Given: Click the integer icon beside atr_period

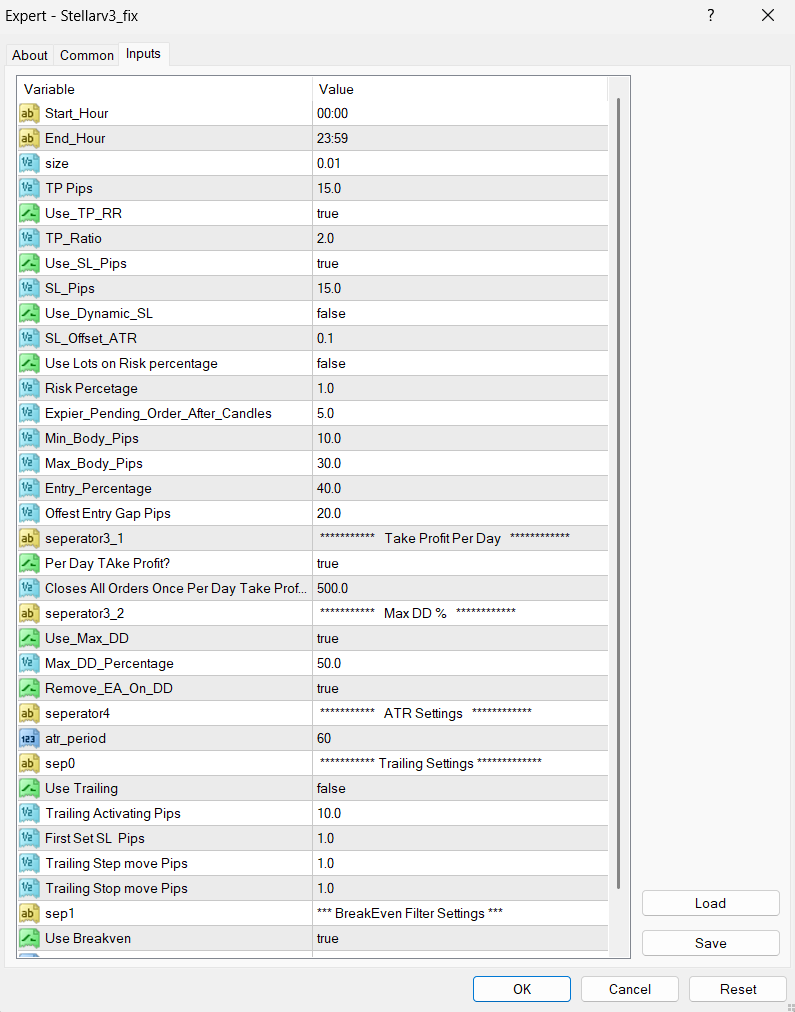Looking at the screenshot, I should pos(29,739).
